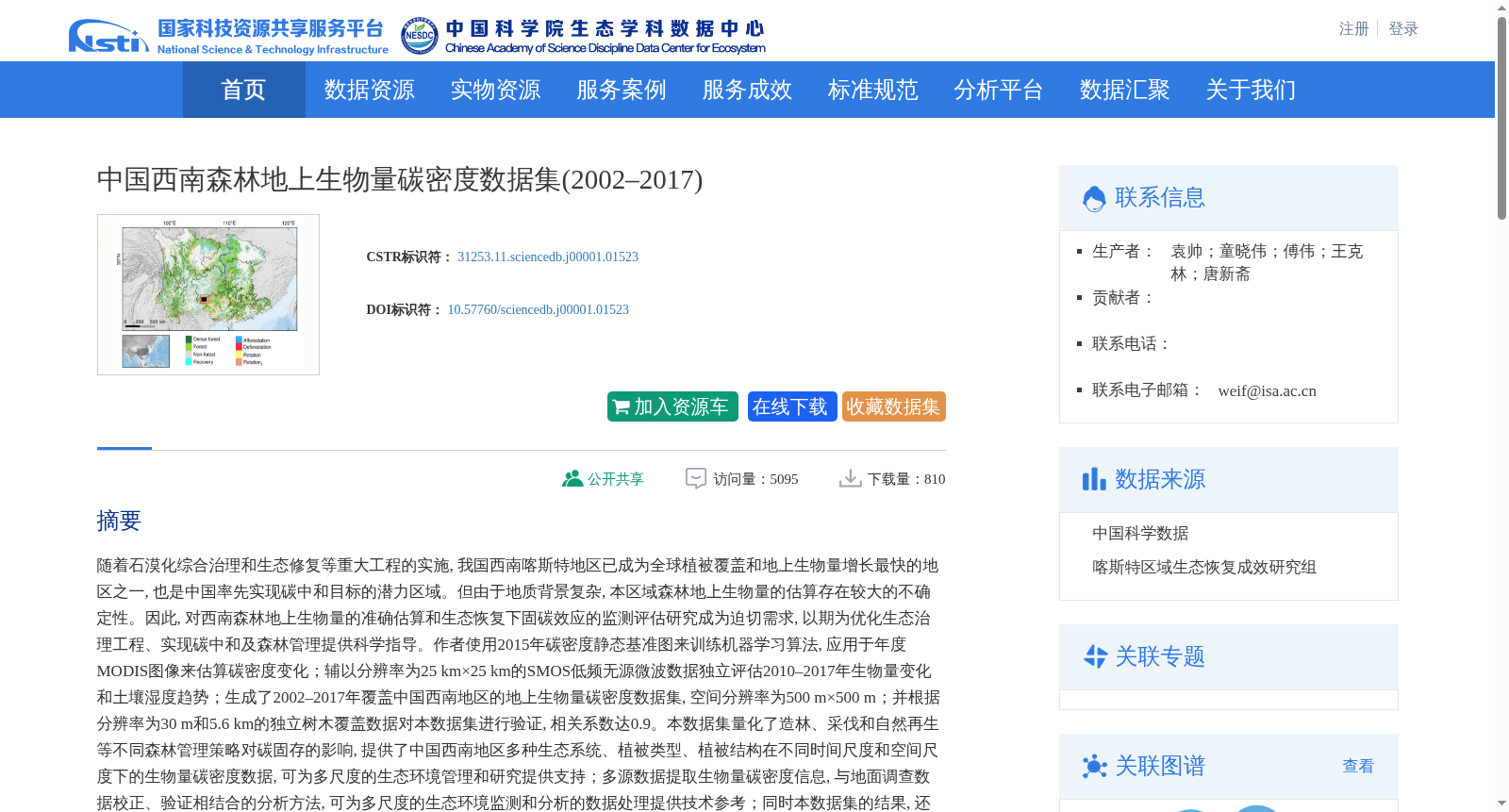Click the download count icon

850,478
